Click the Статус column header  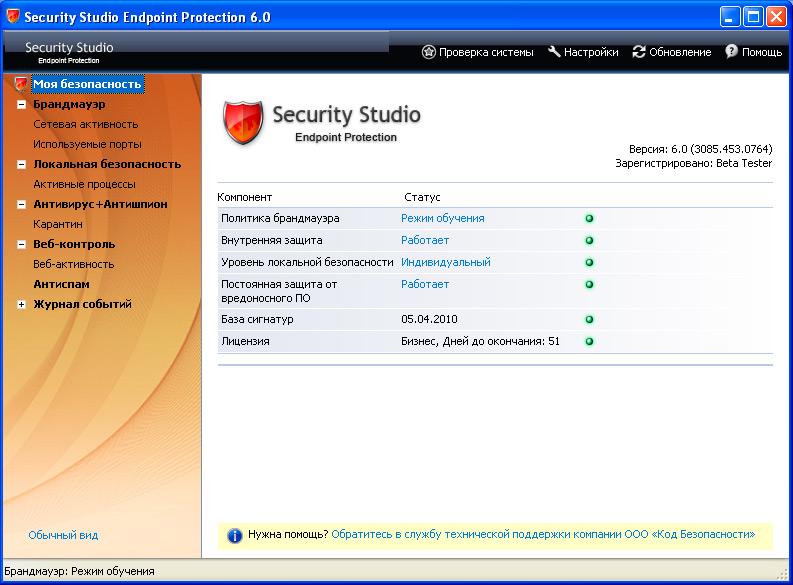click(x=422, y=197)
